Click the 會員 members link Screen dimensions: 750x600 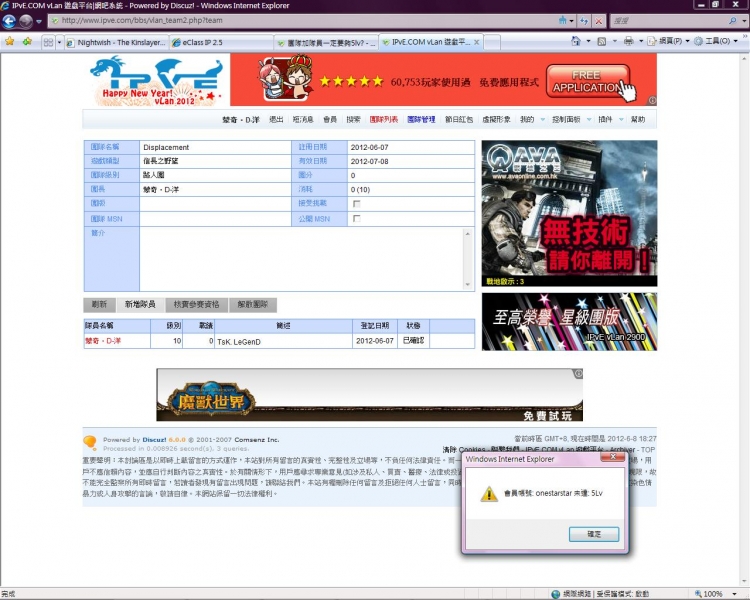click(x=330, y=120)
